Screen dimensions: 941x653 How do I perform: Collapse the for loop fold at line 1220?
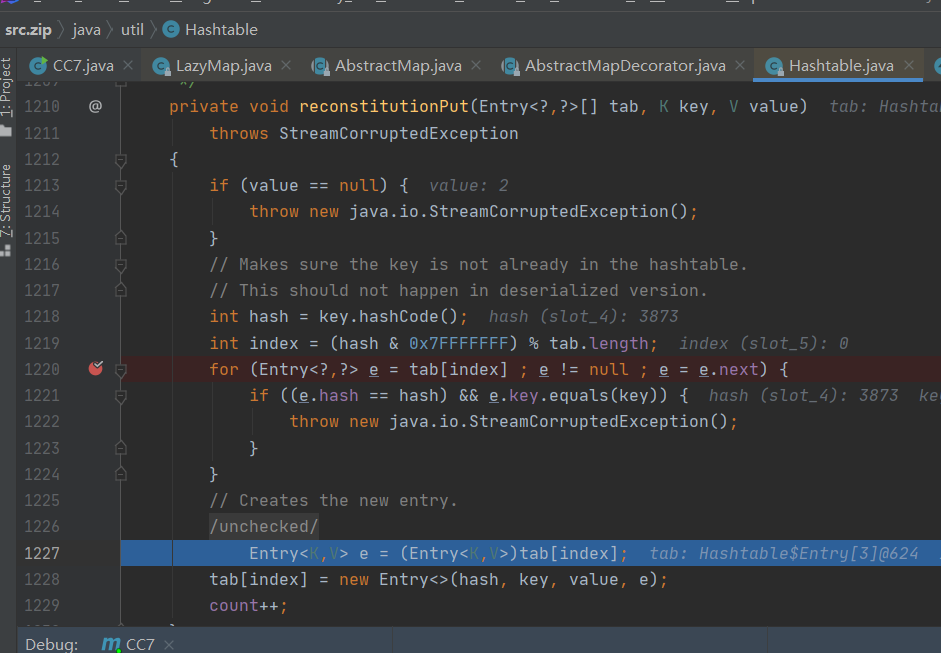coord(121,370)
